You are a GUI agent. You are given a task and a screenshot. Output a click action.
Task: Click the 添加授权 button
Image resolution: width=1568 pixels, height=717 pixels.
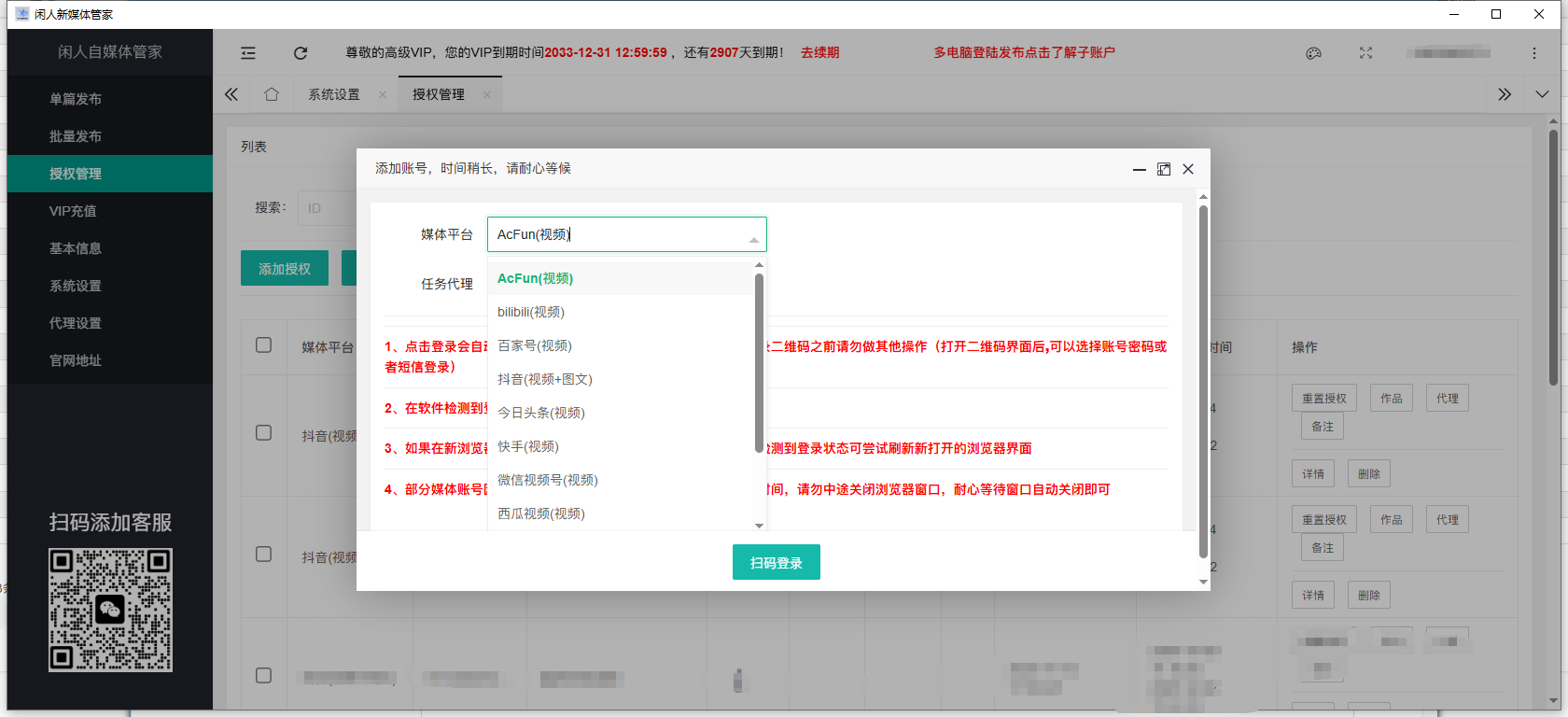(x=285, y=268)
